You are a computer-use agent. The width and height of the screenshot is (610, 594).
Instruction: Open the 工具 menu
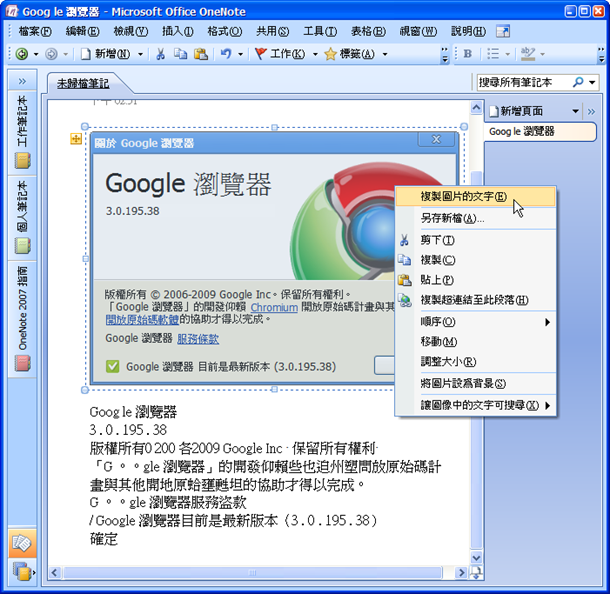point(320,31)
